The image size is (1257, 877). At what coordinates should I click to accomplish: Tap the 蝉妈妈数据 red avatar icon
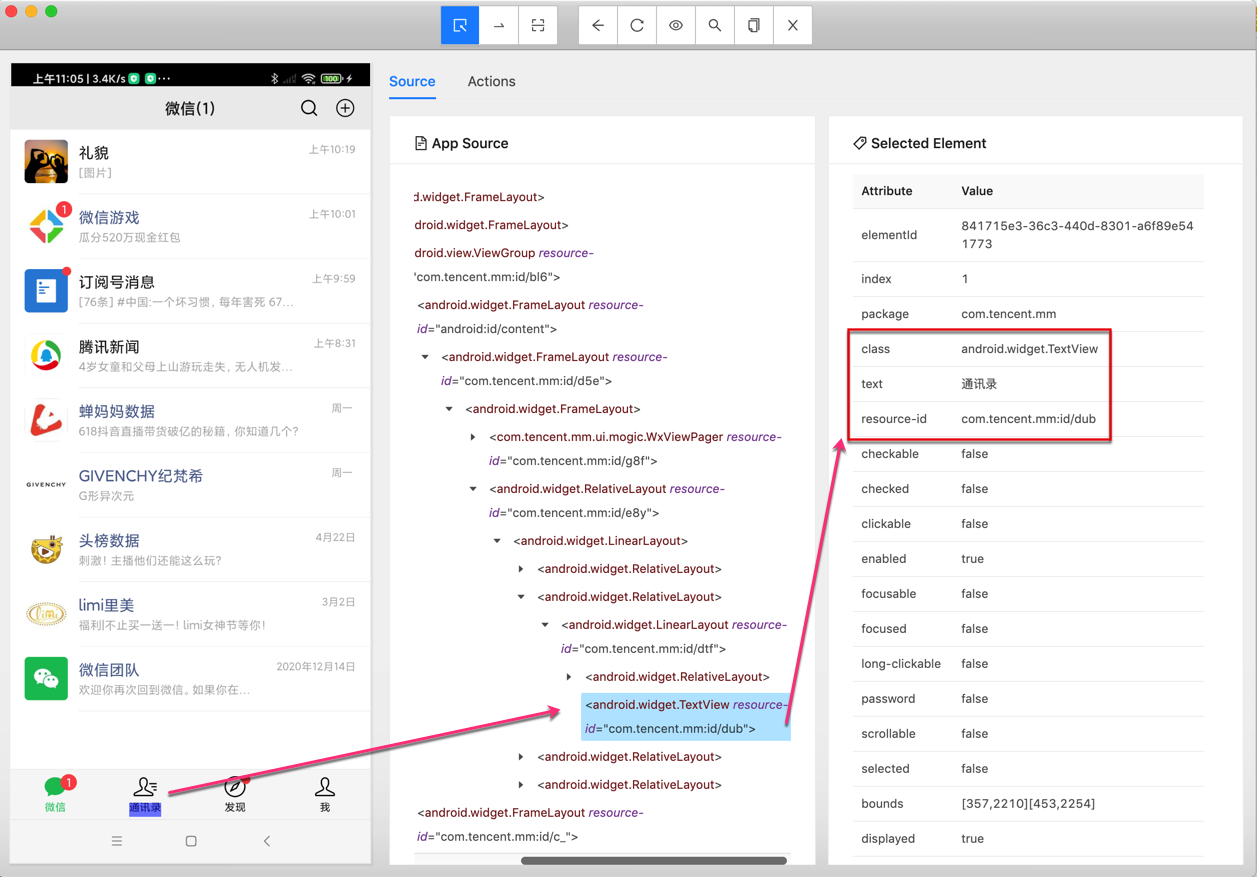coord(46,419)
